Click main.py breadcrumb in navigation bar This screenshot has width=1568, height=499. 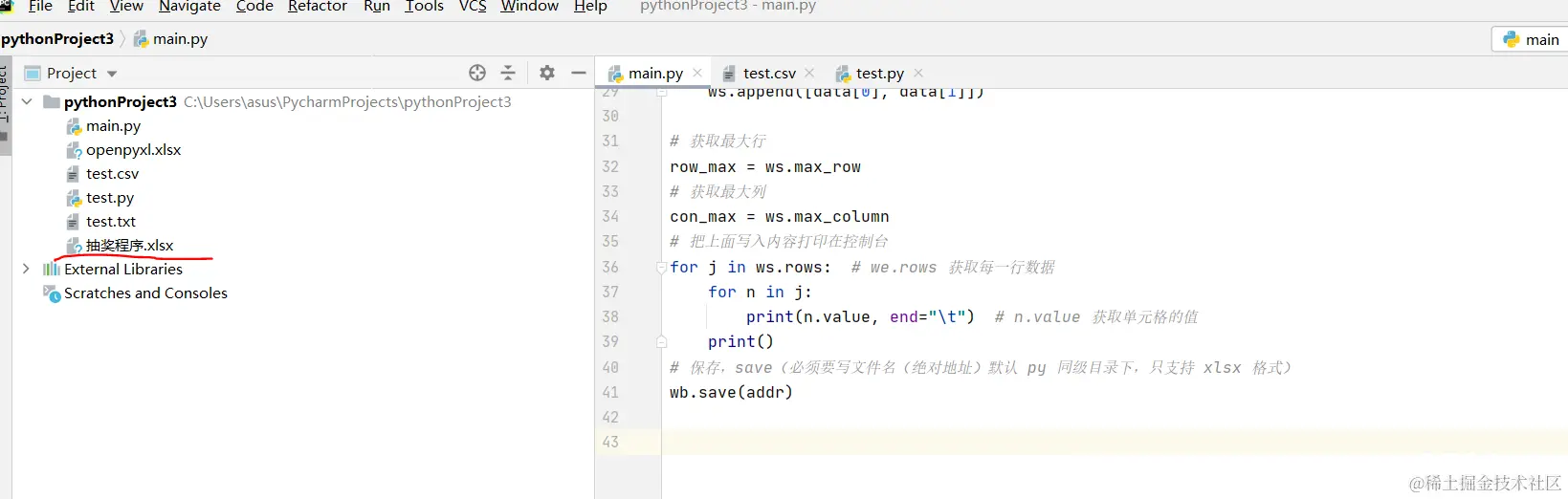click(x=170, y=39)
